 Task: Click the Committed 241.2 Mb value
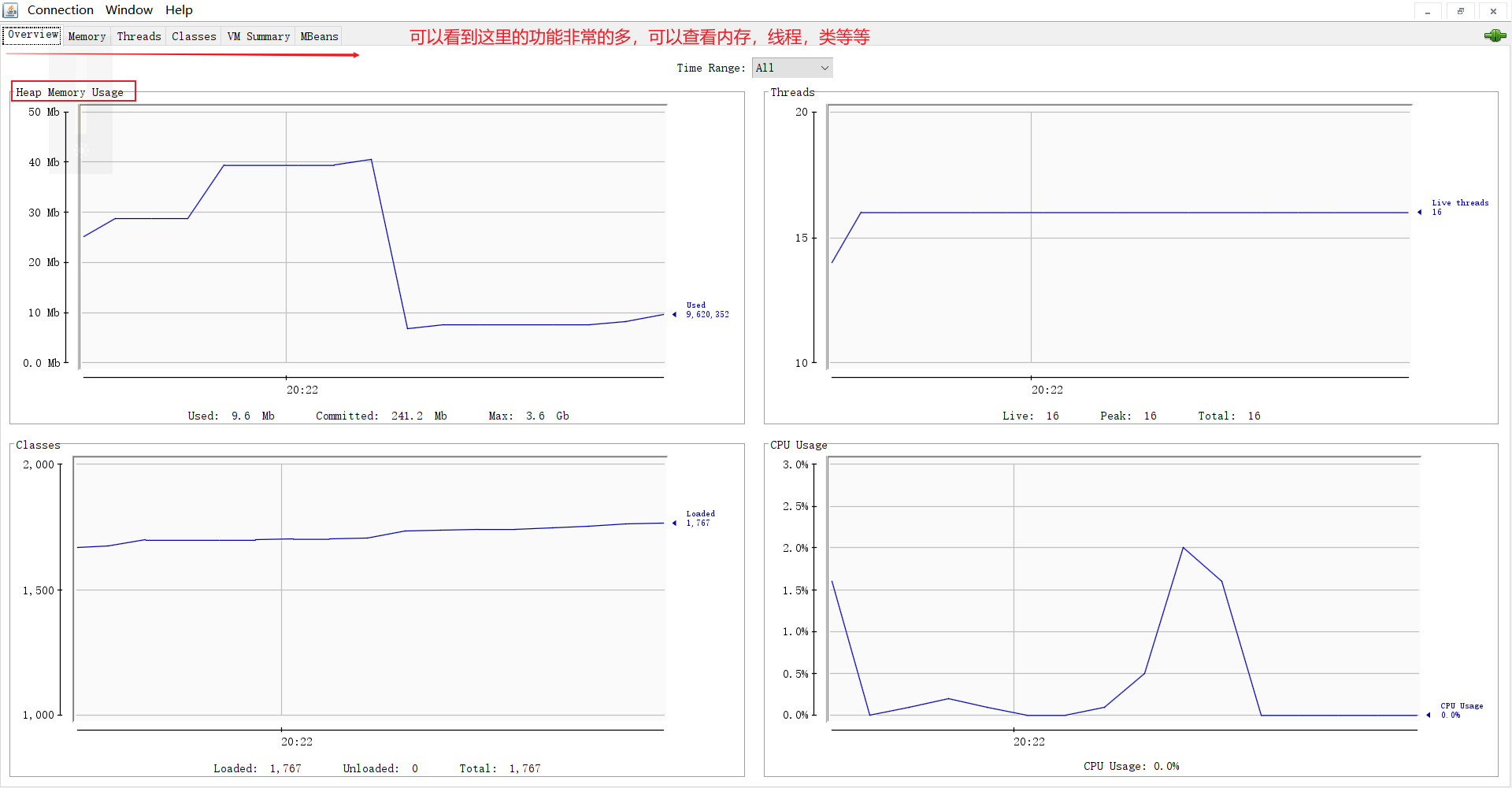(381, 416)
